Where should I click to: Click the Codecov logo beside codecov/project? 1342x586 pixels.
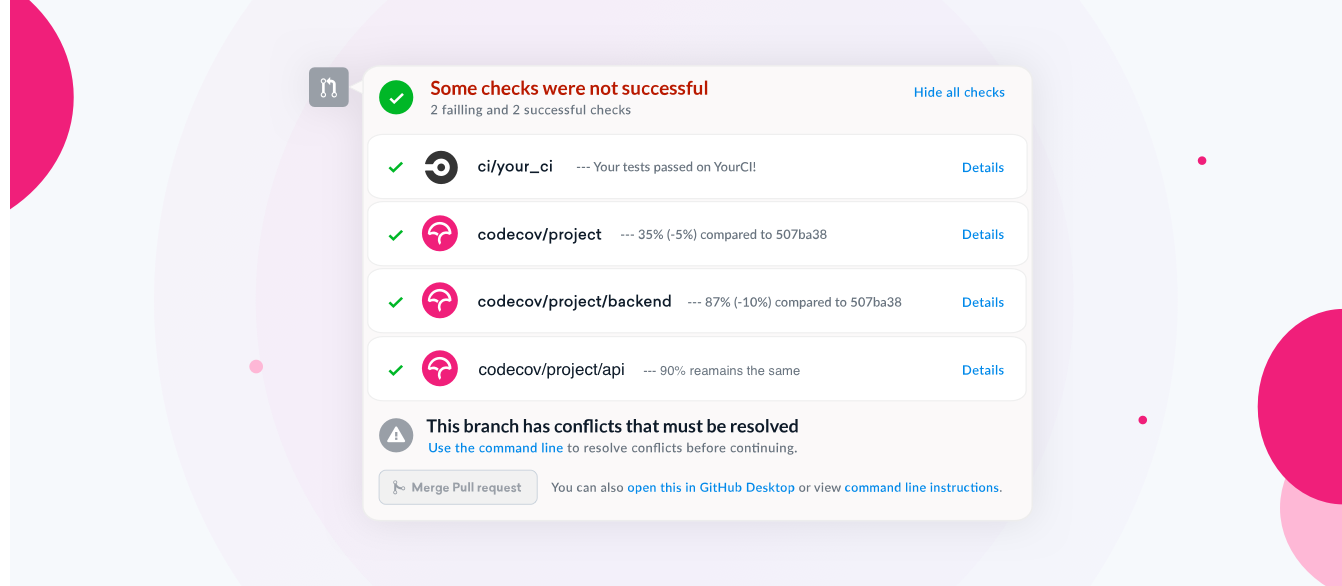(440, 234)
